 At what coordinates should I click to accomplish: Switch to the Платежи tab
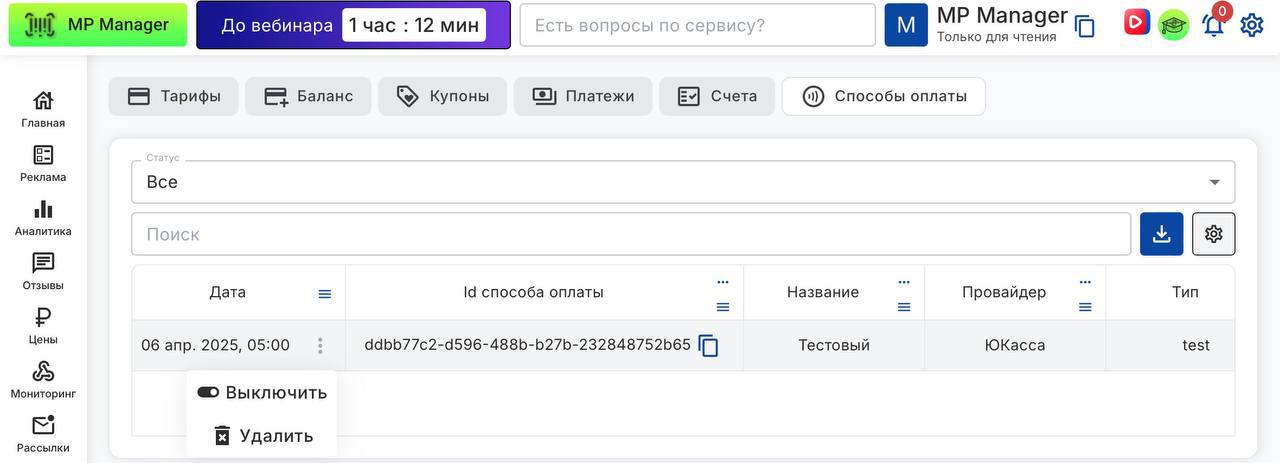583,97
